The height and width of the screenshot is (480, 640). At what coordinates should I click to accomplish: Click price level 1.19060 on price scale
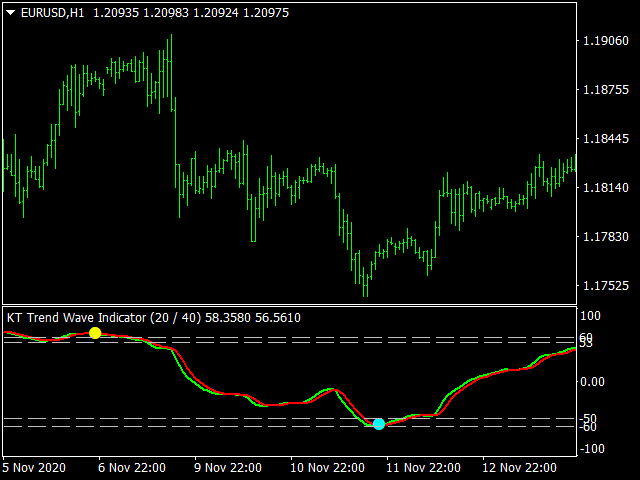(606, 40)
